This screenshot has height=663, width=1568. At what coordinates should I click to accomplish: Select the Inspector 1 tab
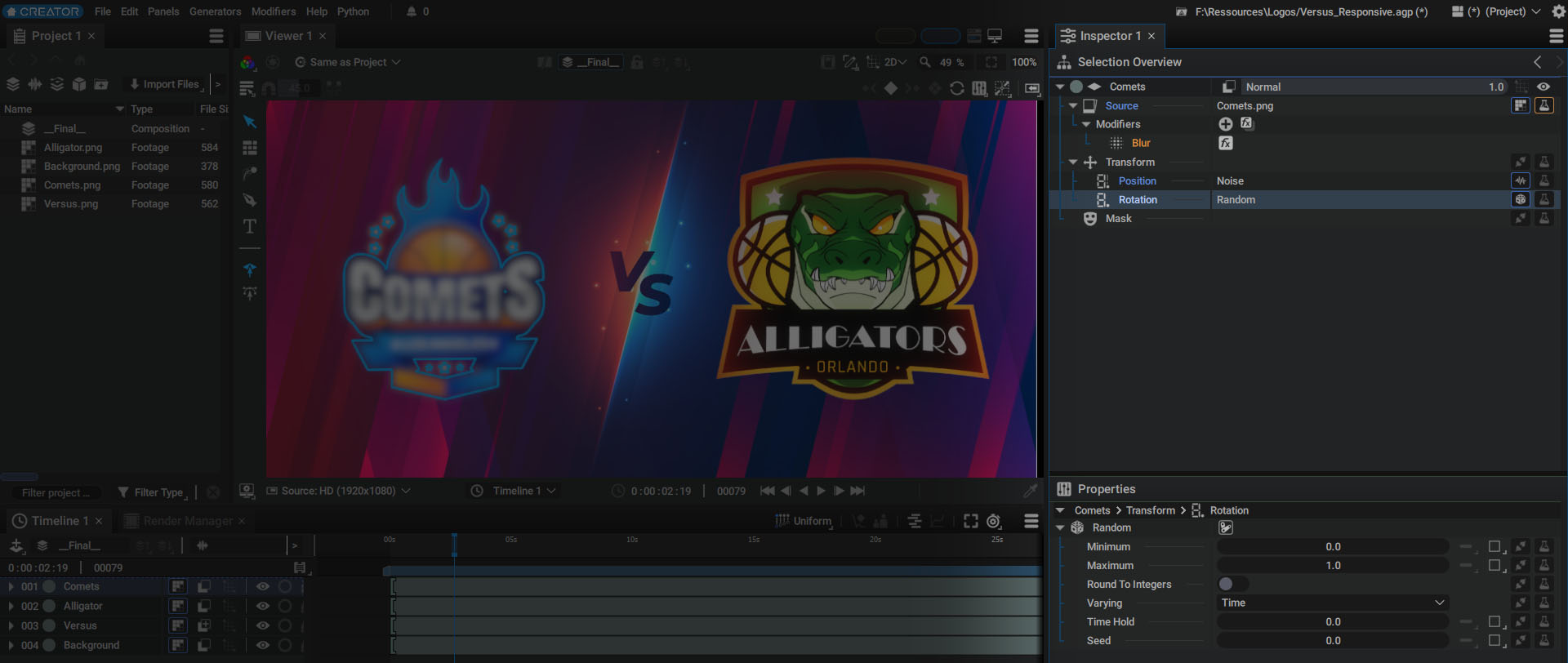point(1109,36)
